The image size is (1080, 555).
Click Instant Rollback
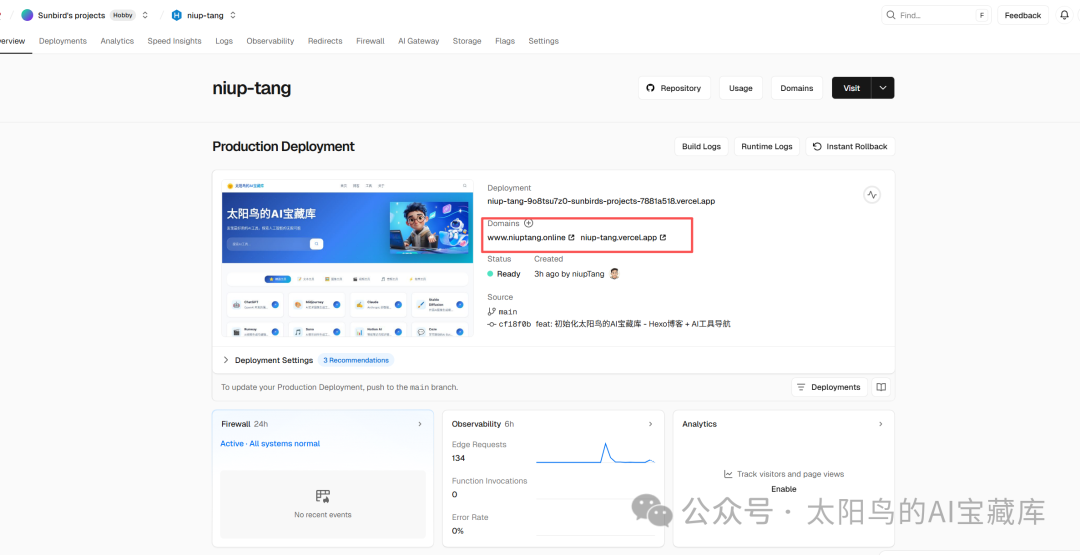pyautogui.click(x=850, y=147)
